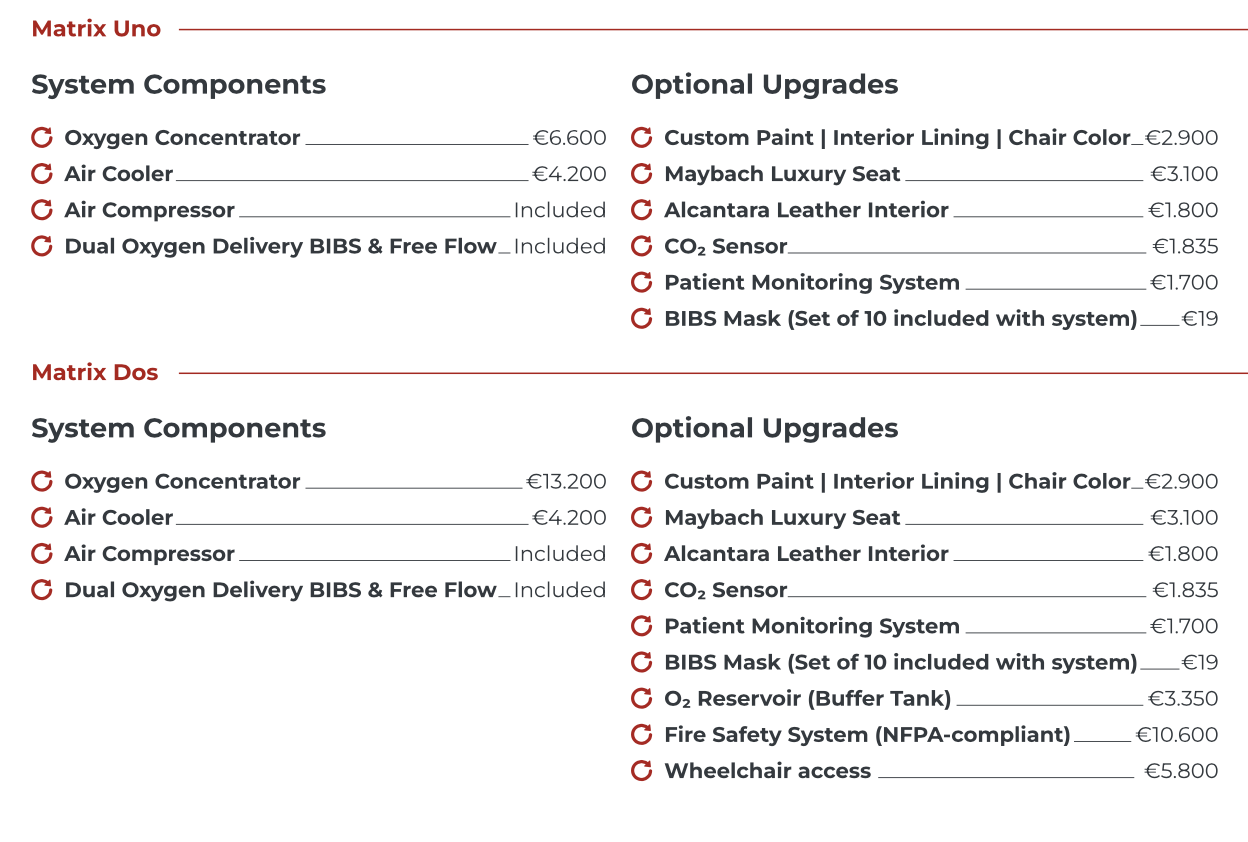
Task: Select the icon beside O₂ Reservoir (Buffer Tank)
Action: (x=642, y=698)
